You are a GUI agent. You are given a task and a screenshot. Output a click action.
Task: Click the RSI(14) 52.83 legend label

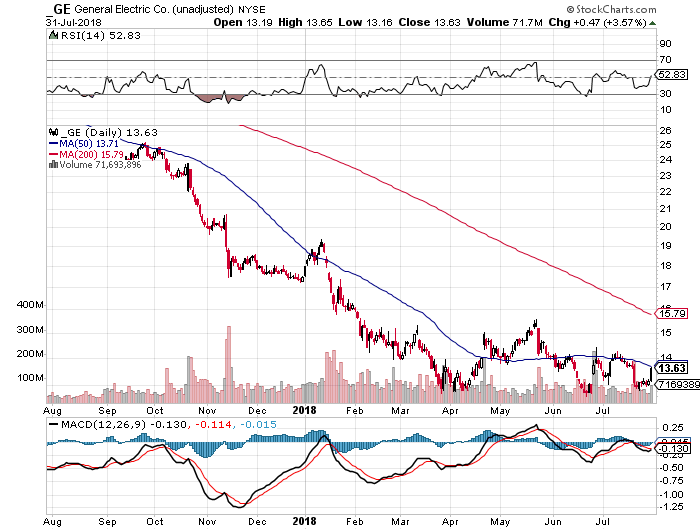click(100, 35)
